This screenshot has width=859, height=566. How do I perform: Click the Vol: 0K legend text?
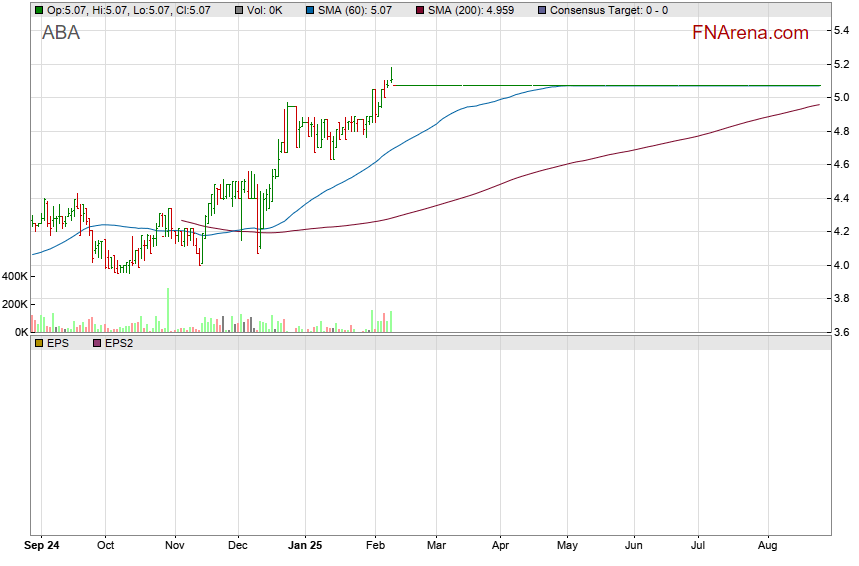(x=268, y=10)
